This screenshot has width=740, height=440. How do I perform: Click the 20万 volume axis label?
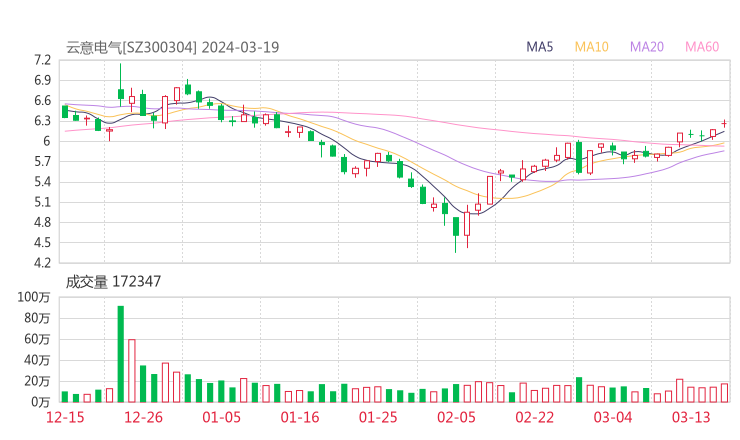pyautogui.click(x=37, y=381)
